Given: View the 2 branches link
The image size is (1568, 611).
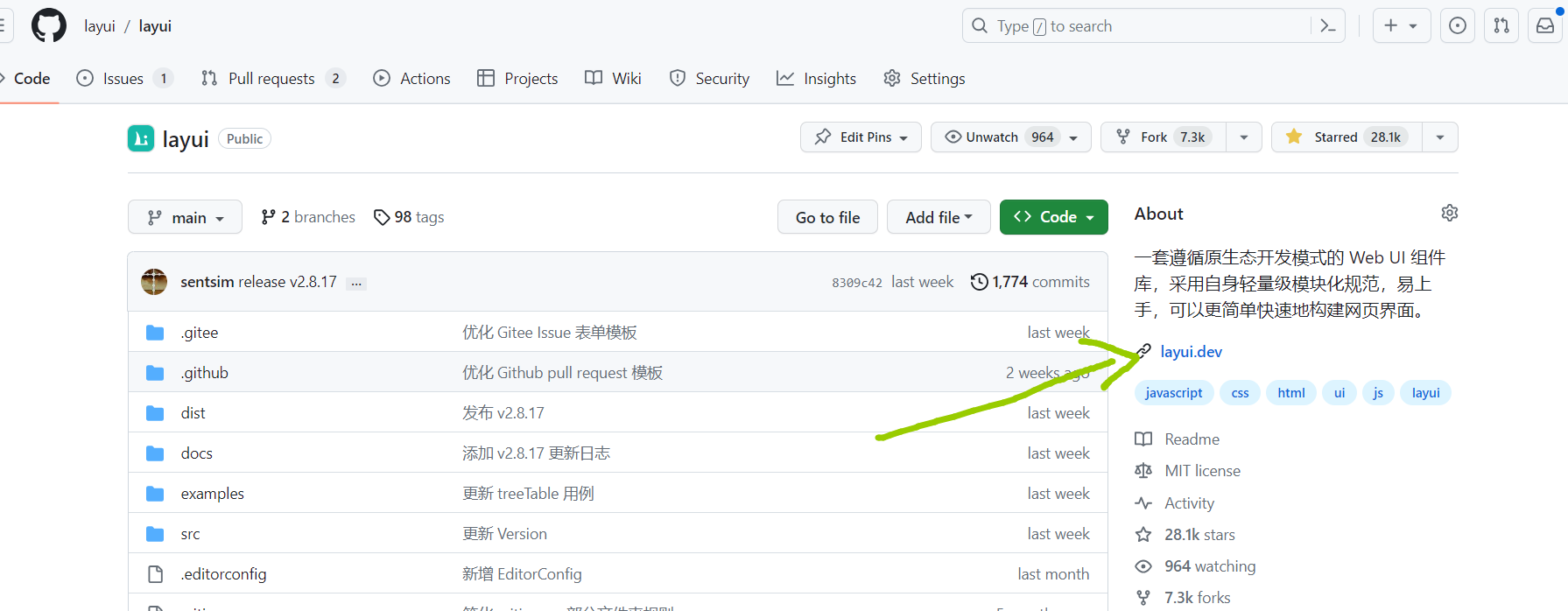Looking at the screenshot, I should coord(308,217).
